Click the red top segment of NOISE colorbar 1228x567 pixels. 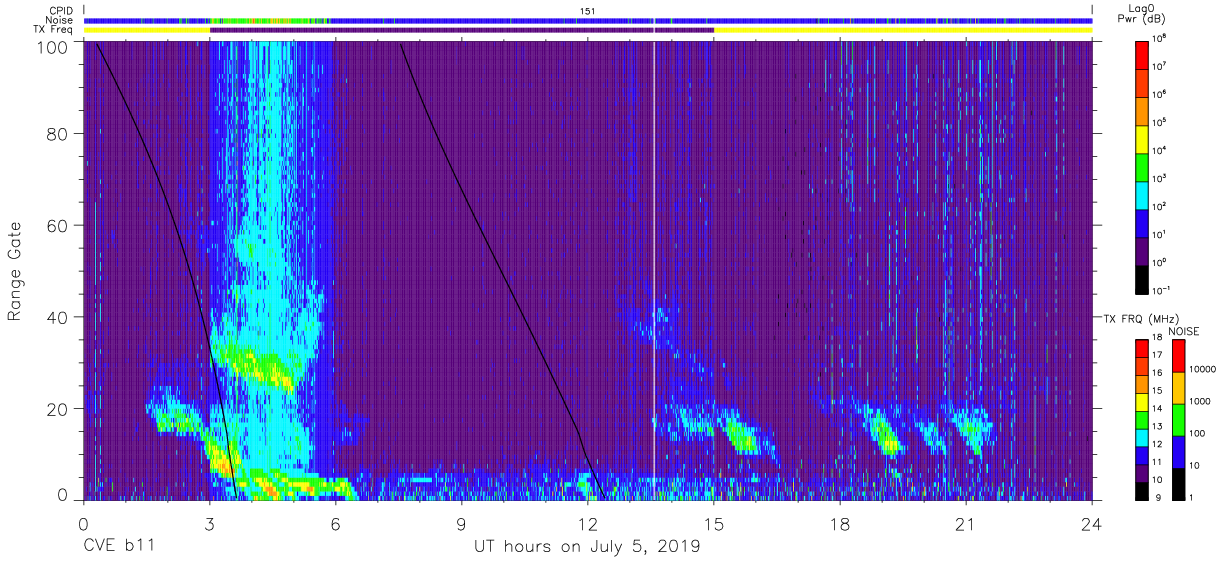click(1178, 356)
